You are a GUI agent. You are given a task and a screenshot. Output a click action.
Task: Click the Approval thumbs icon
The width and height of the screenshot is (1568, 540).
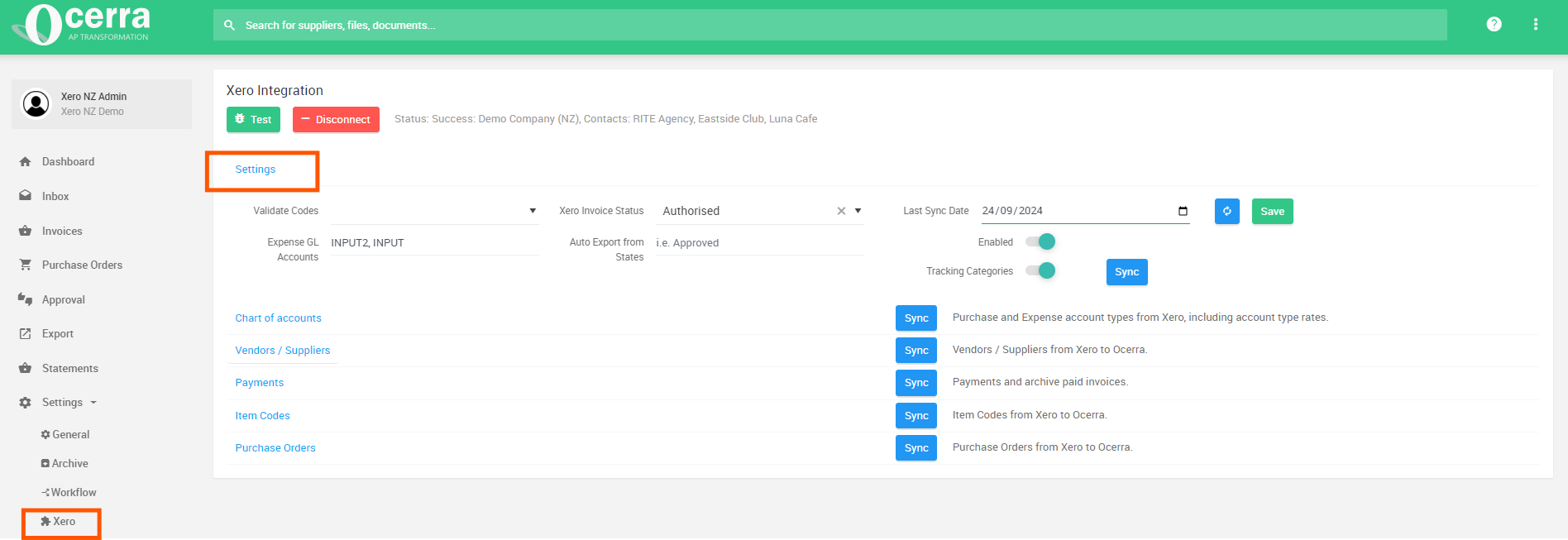(25, 299)
